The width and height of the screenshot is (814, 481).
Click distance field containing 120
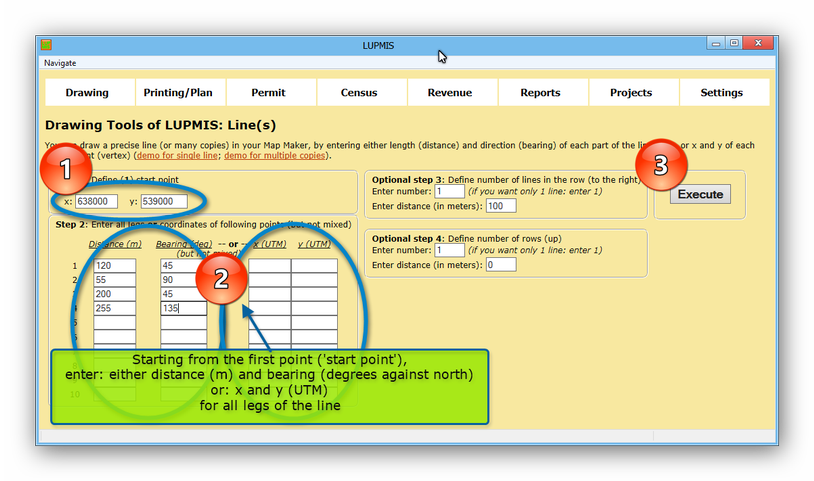tap(115, 265)
